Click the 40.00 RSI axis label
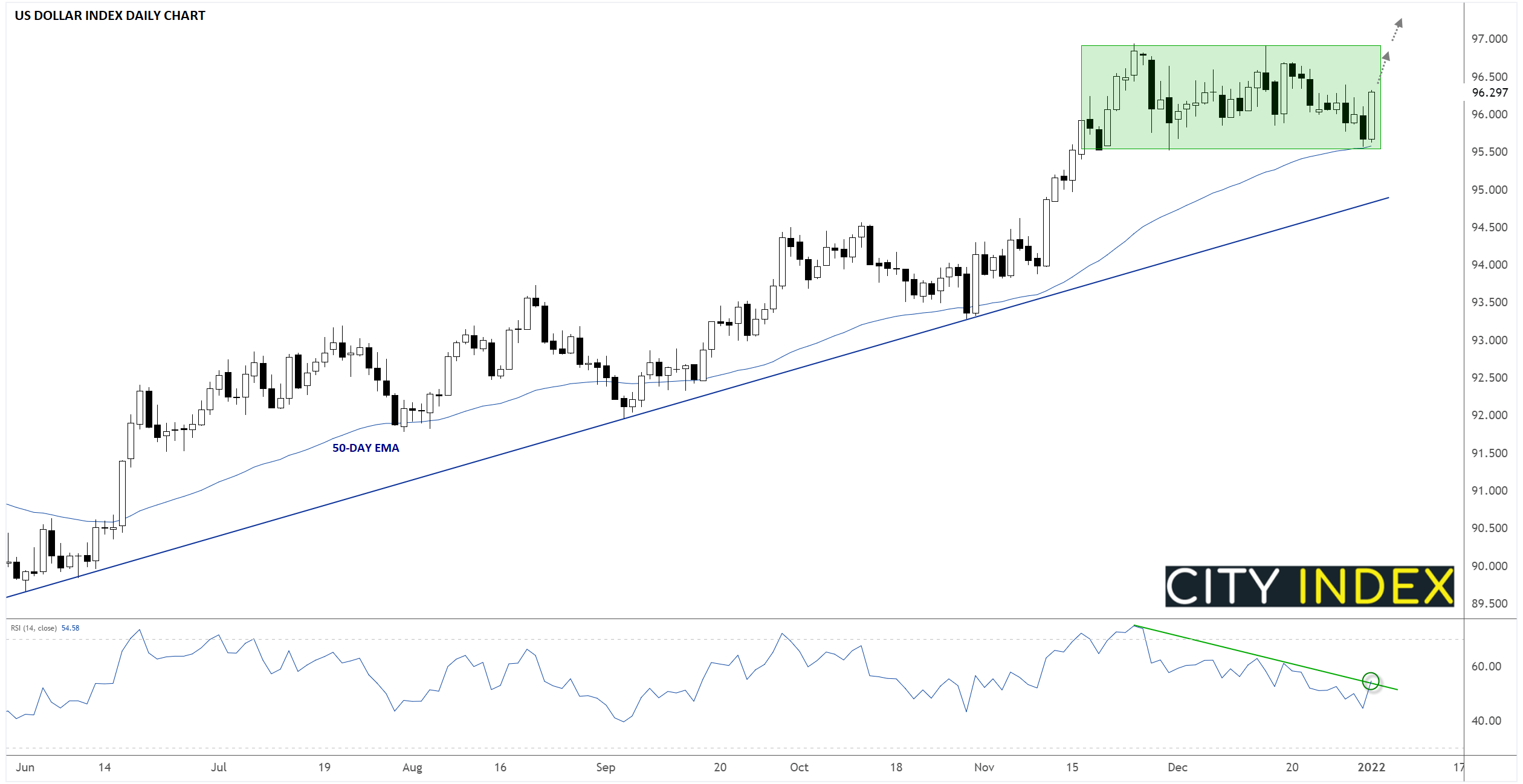Screen dimensions: 1523x784 [1486, 721]
